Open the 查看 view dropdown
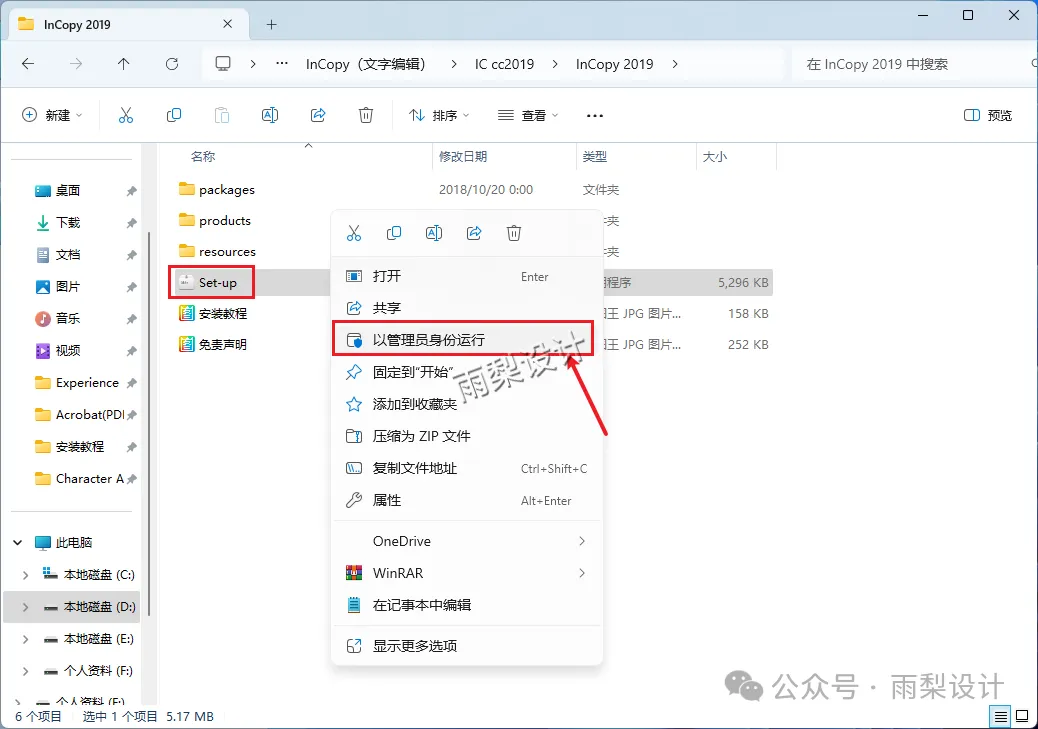The width and height of the screenshot is (1038, 729). point(528,115)
